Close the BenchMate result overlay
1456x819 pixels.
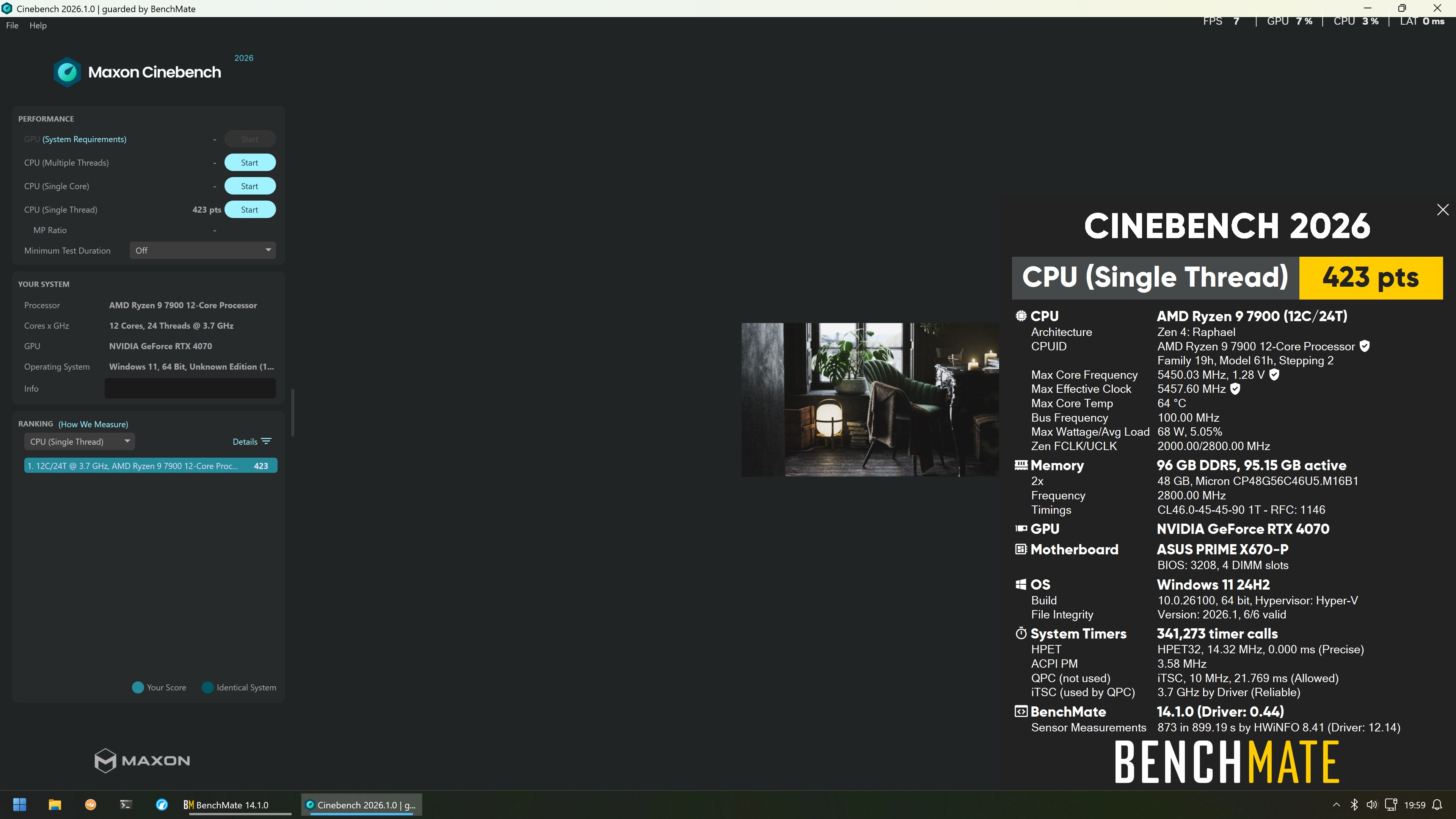(1442, 210)
